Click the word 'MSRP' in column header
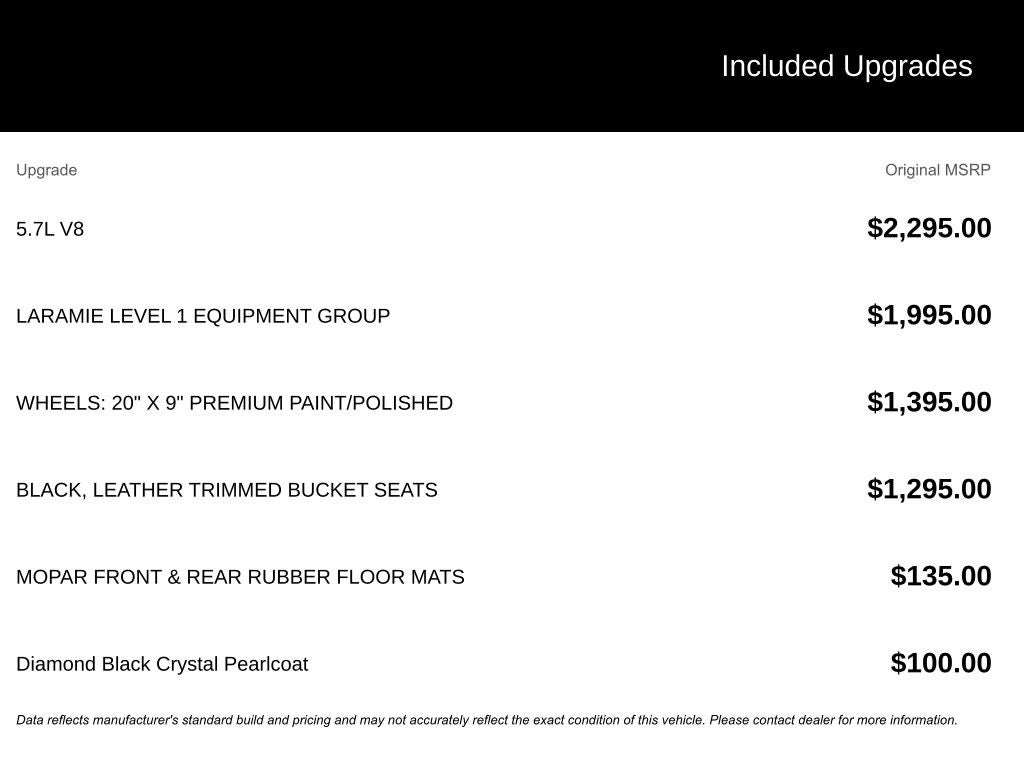 pos(967,170)
